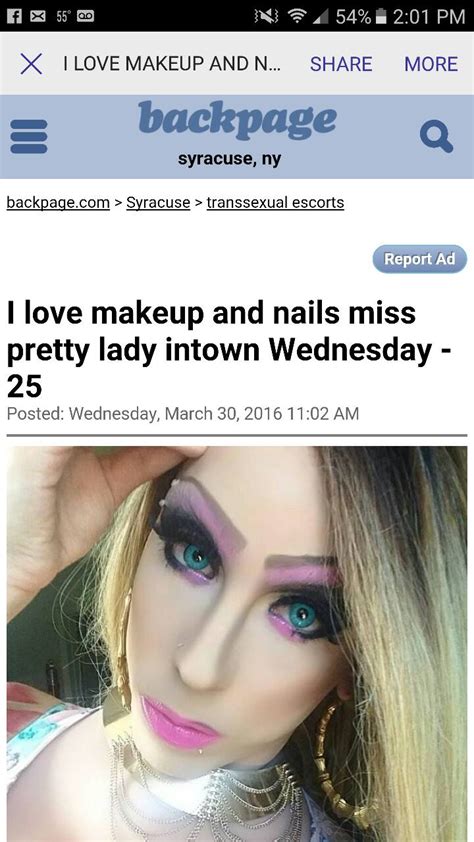The height and width of the screenshot is (842, 474).
Task: Click the backpage logo
Action: click(x=237, y=120)
